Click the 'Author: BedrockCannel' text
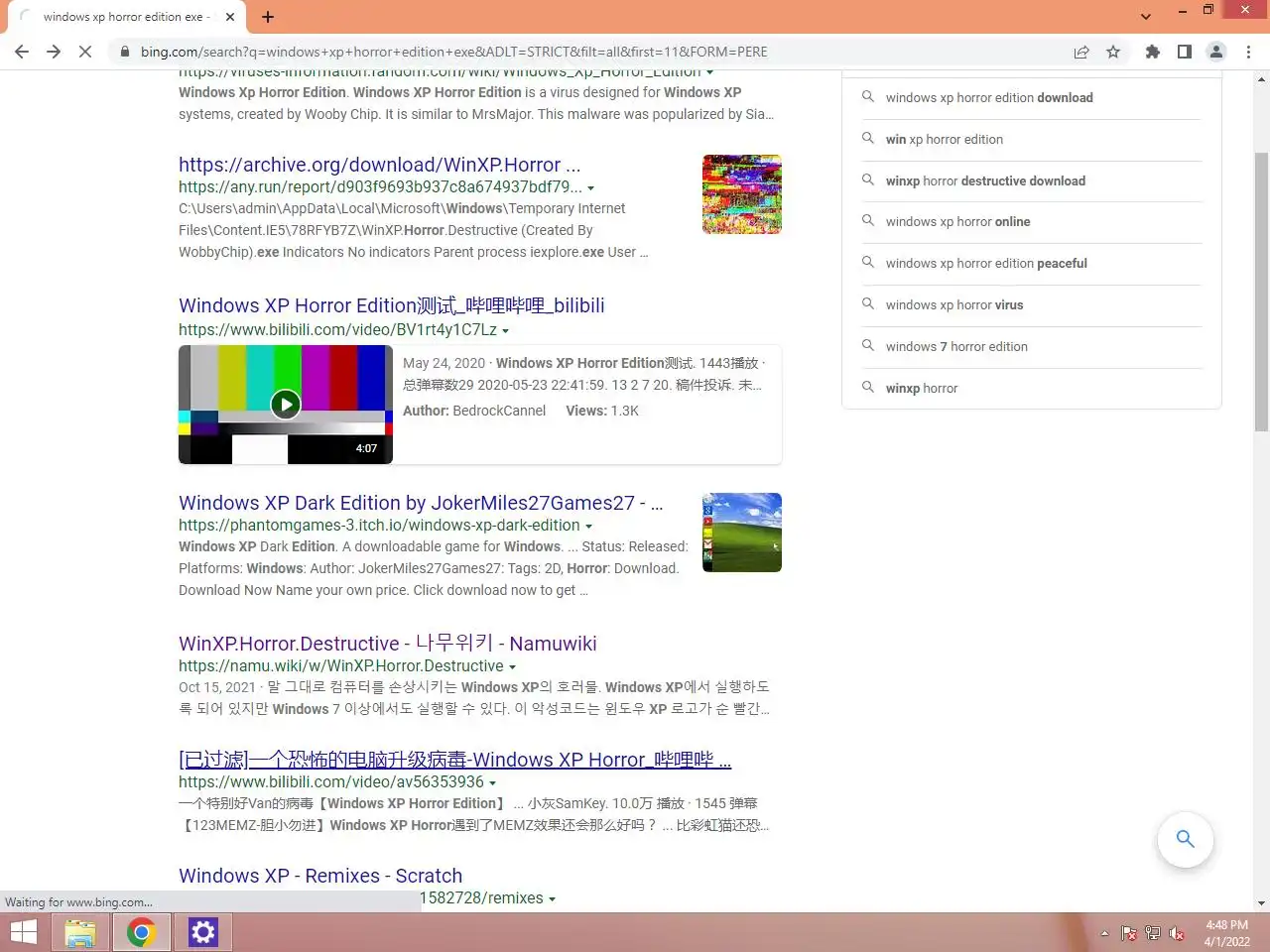Viewport: 1270px width, 952px height. [x=474, y=411]
